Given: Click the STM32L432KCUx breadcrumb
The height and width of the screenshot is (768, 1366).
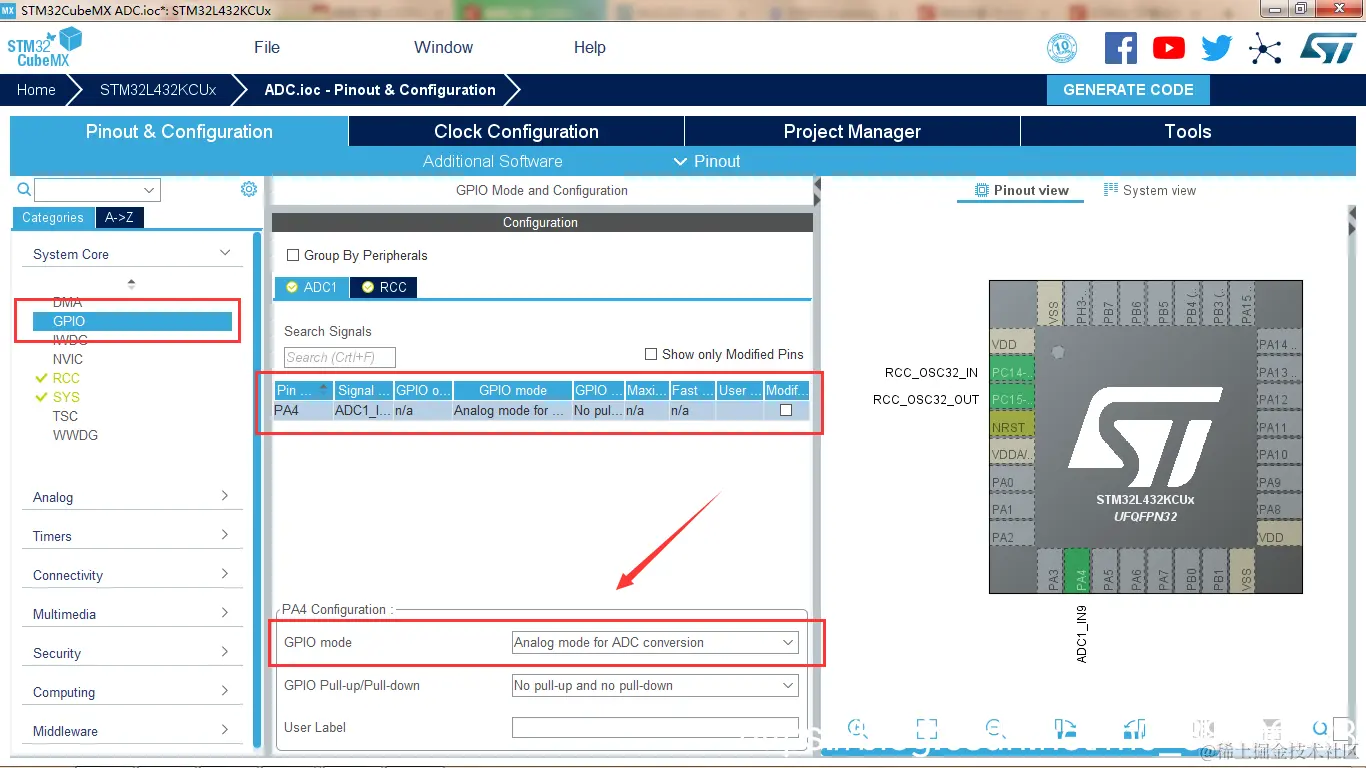Looking at the screenshot, I should click(158, 89).
